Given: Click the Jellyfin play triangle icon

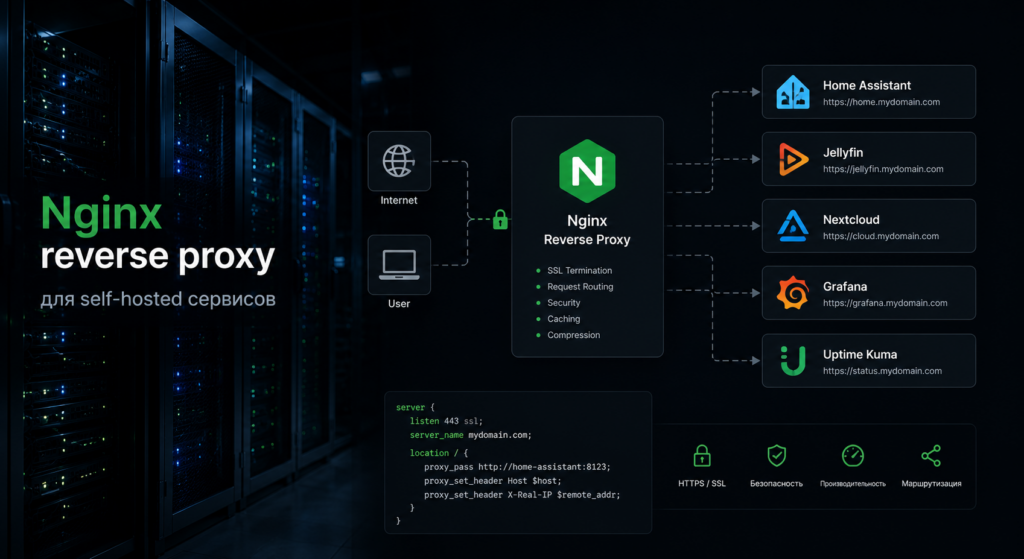Looking at the screenshot, I should pos(793,159).
